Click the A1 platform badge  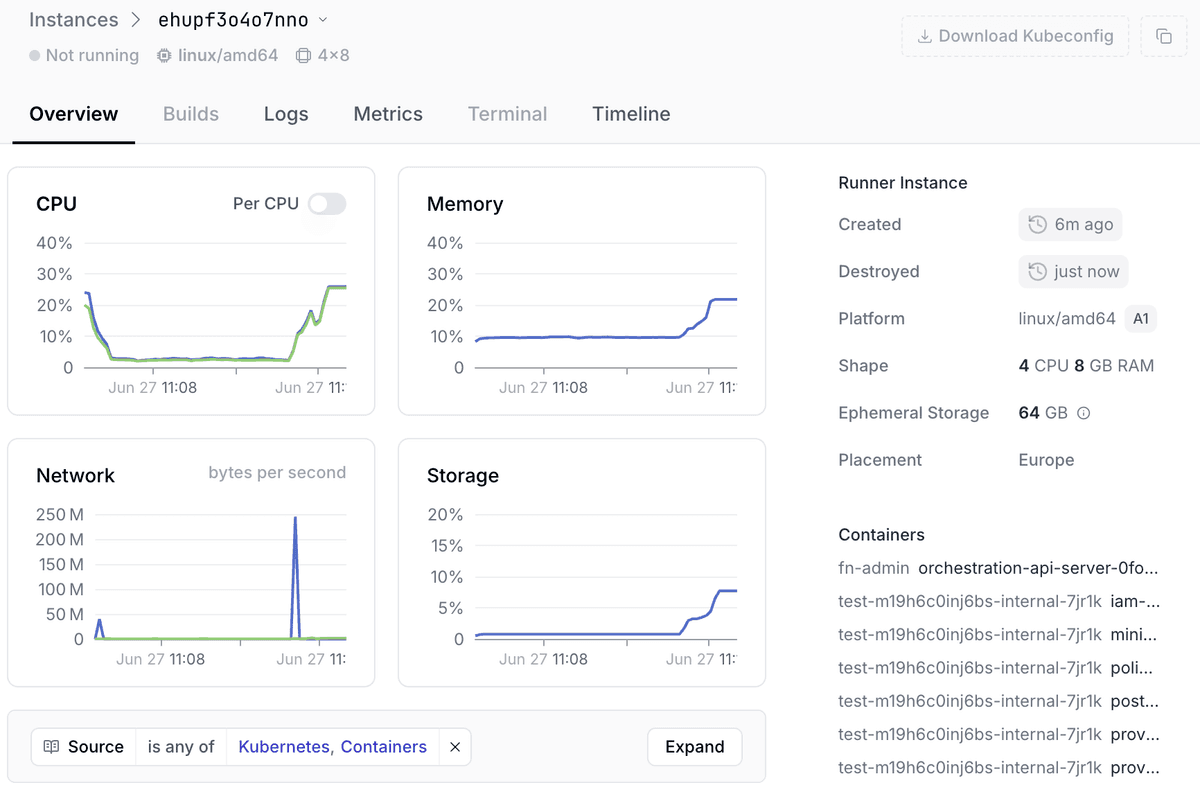point(1141,318)
